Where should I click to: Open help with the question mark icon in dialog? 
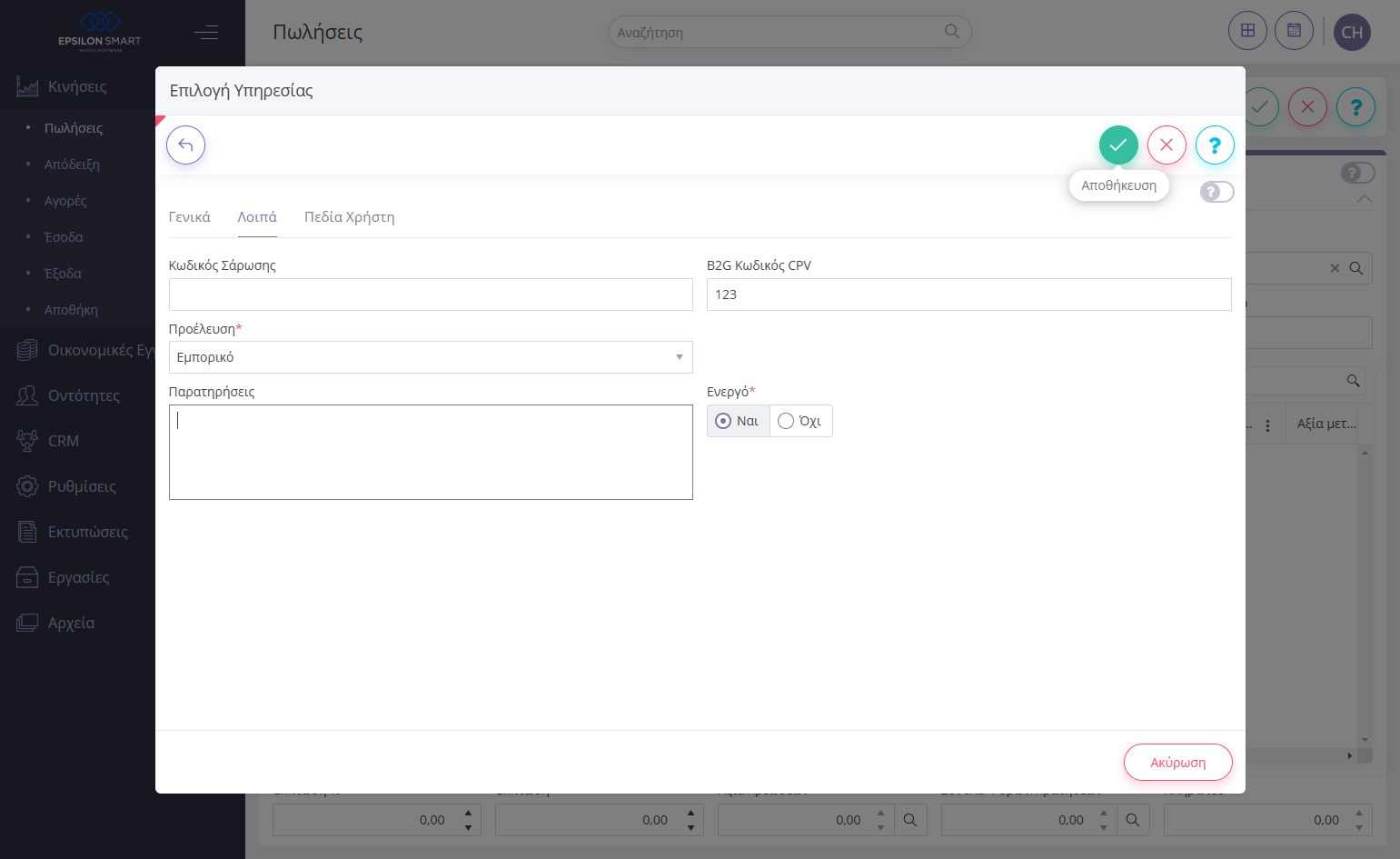click(x=1215, y=145)
